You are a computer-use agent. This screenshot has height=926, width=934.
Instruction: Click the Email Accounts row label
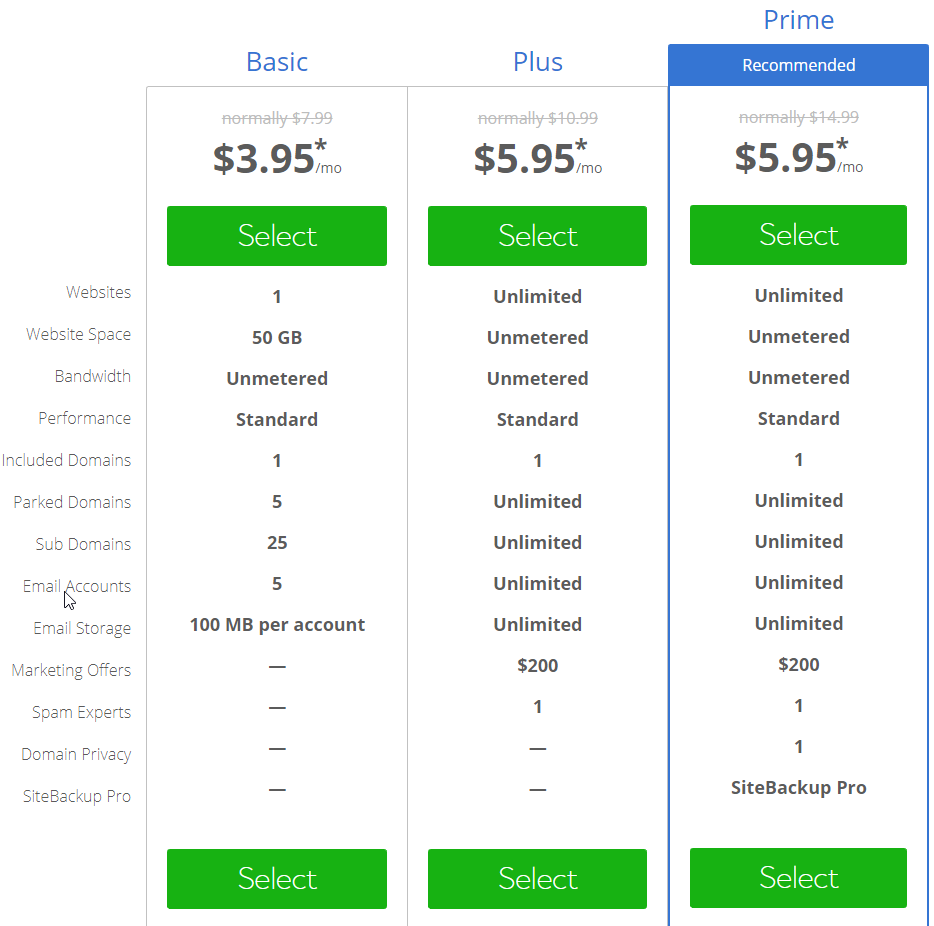77,587
